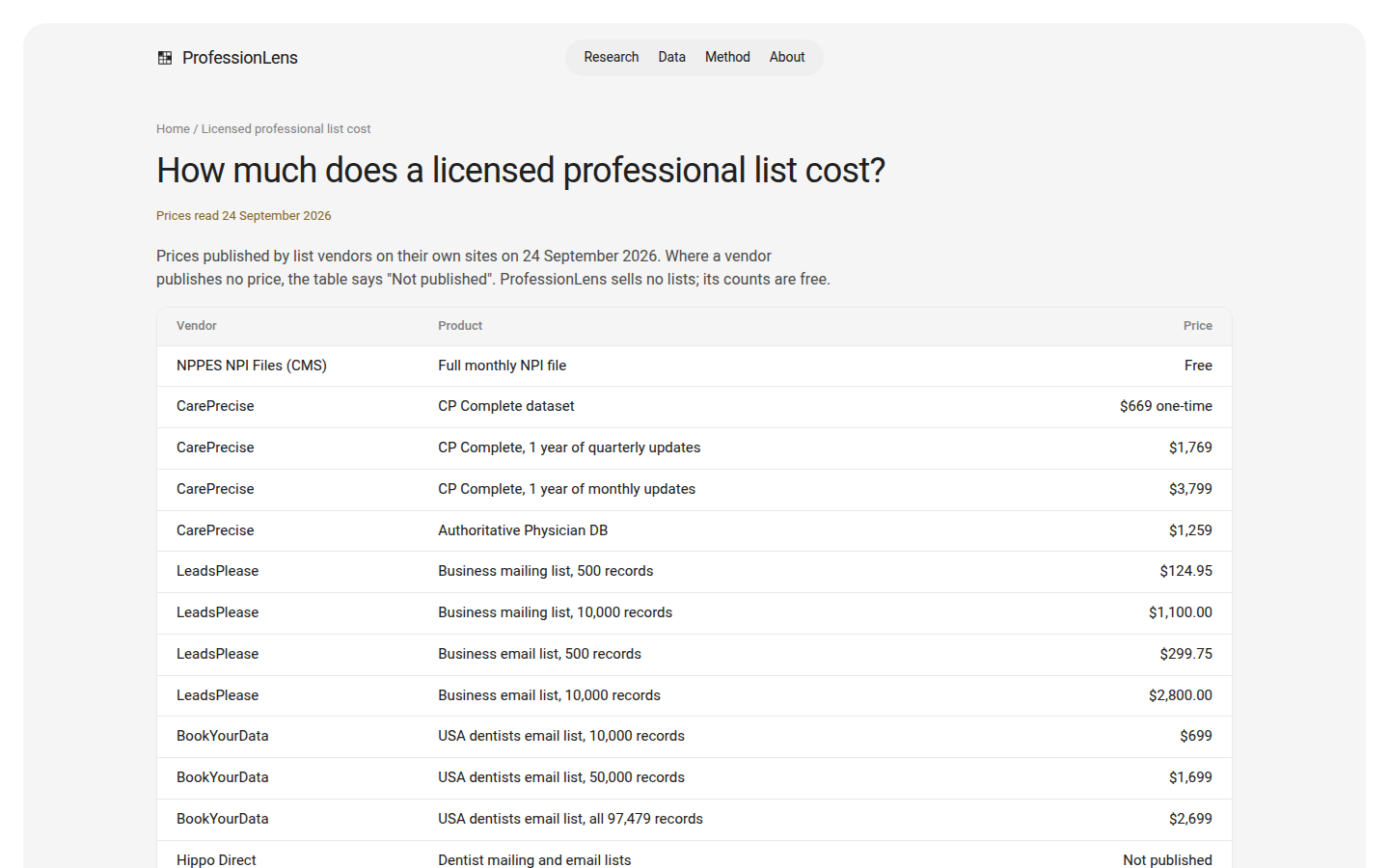Click the 'Free' price cell

click(1198, 366)
